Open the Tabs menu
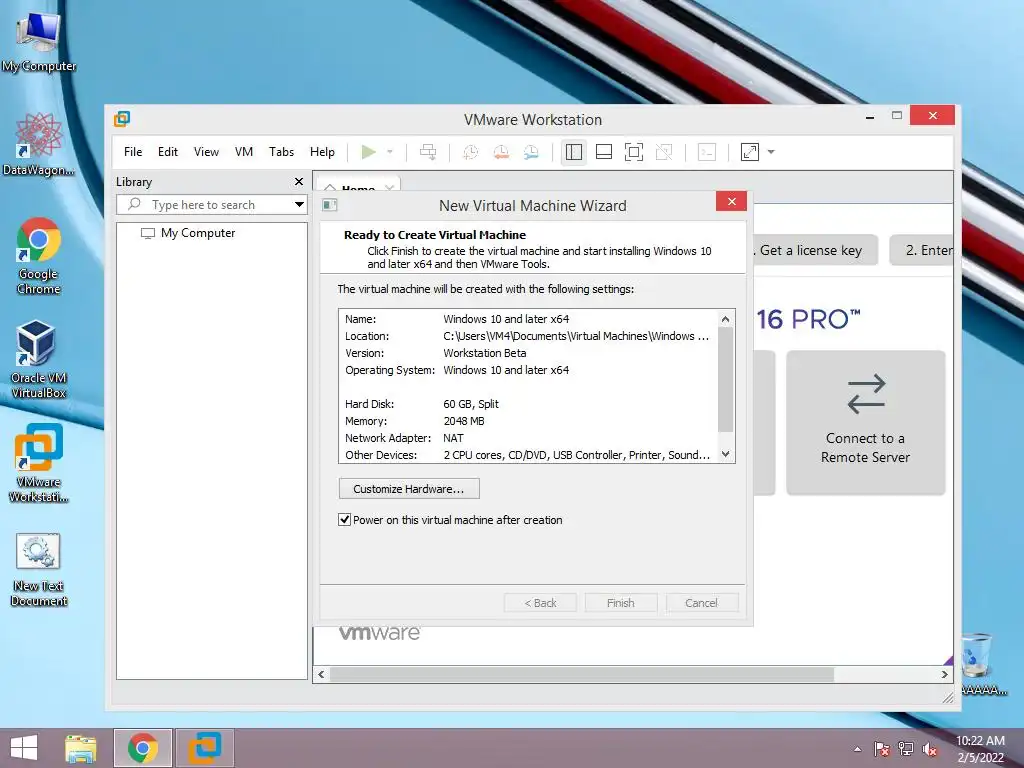 tap(281, 152)
